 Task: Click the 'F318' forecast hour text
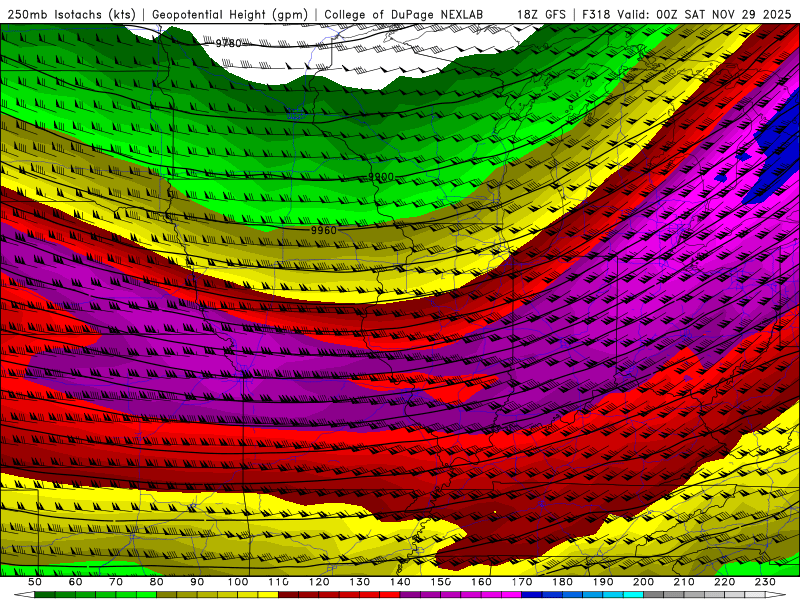(x=597, y=15)
